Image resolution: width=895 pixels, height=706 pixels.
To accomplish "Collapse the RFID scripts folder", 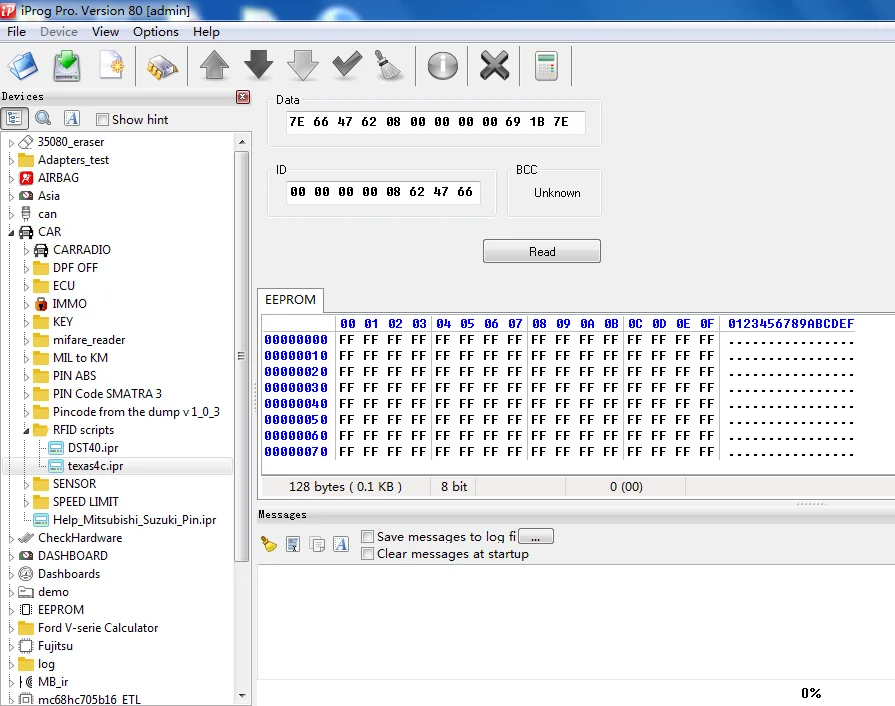I will [x=26, y=431].
